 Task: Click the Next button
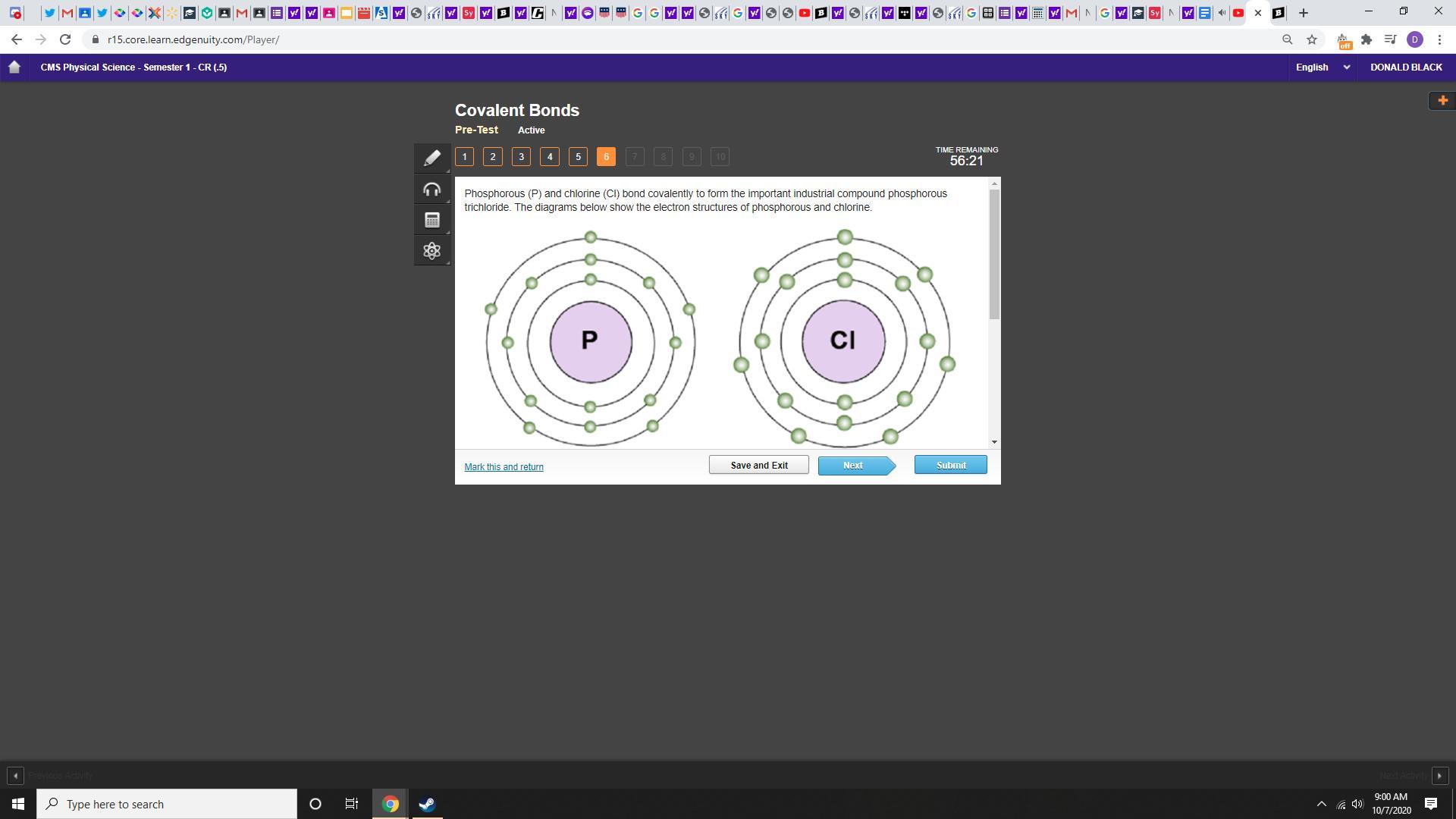[x=853, y=465]
